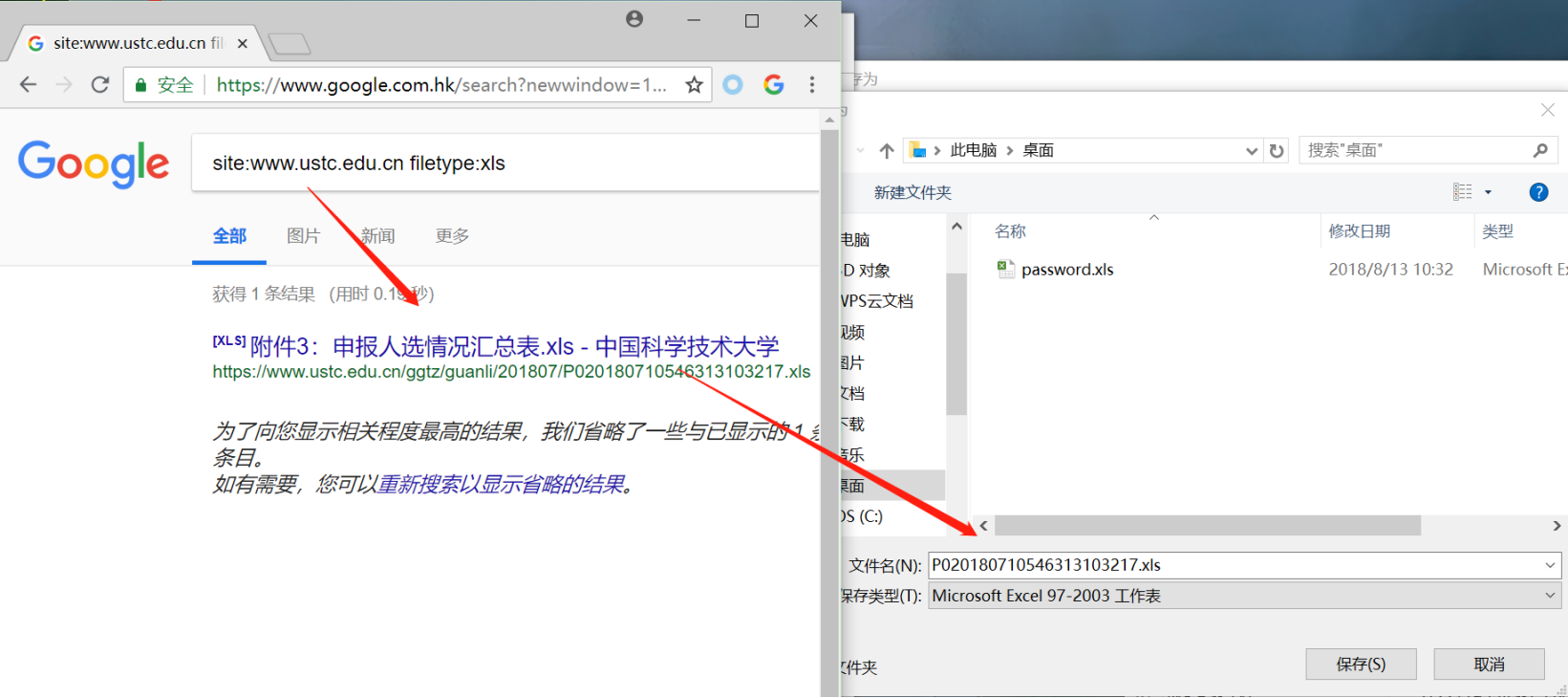Switch to 新闻 search tab
Viewport: 1568px width, 698px height.
coord(377,236)
